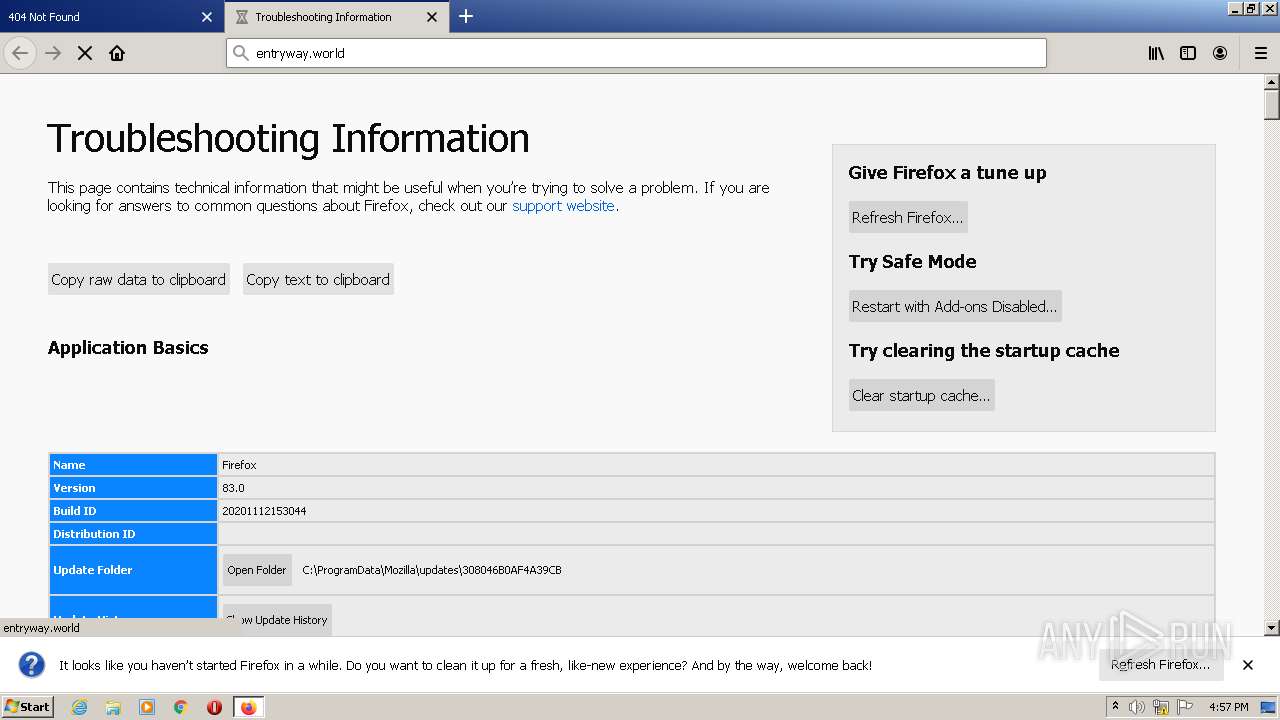This screenshot has width=1280, height=720.
Task: Close the 404 Not Found tab
Action: click(207, 17)
